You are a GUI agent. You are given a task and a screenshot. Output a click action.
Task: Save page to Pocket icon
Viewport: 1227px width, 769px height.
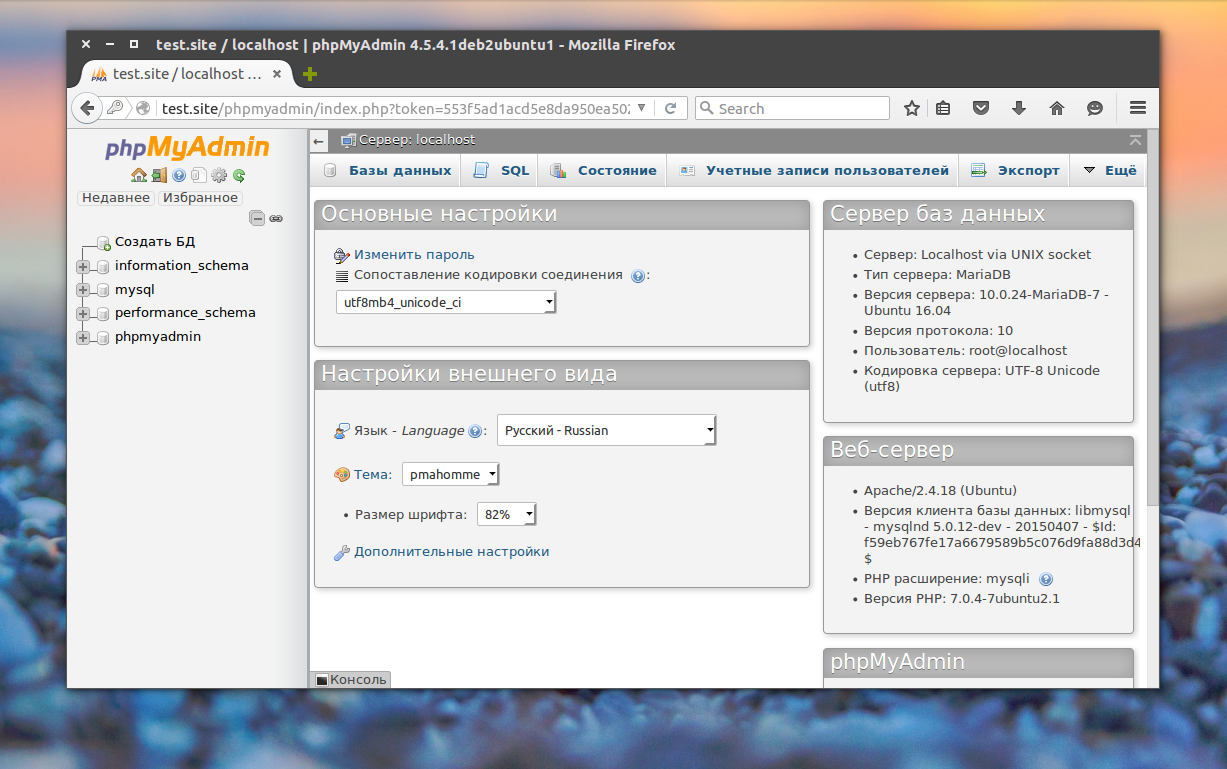tap(981, 108)
